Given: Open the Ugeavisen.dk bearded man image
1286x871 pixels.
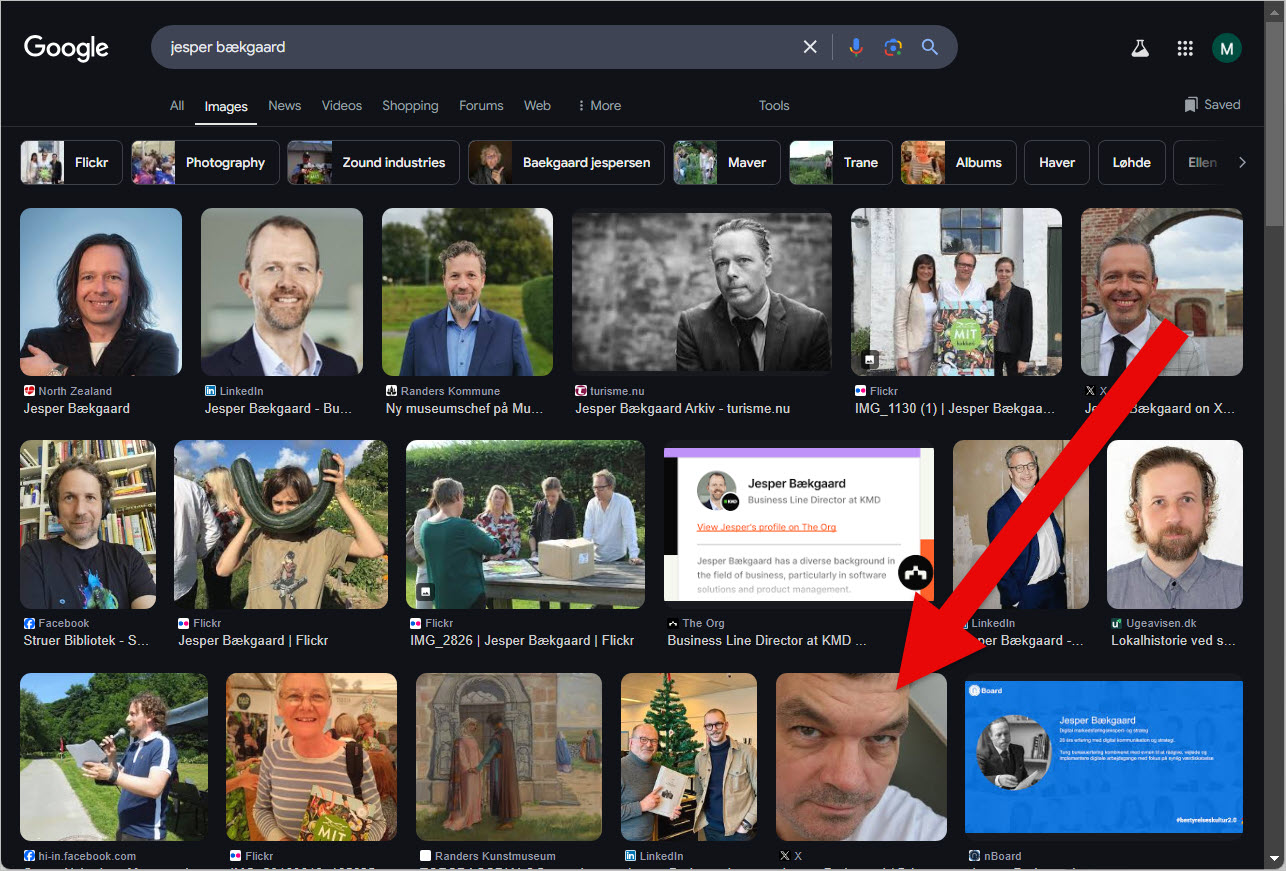Looking at the screenshot, I should pos(1175,524).
